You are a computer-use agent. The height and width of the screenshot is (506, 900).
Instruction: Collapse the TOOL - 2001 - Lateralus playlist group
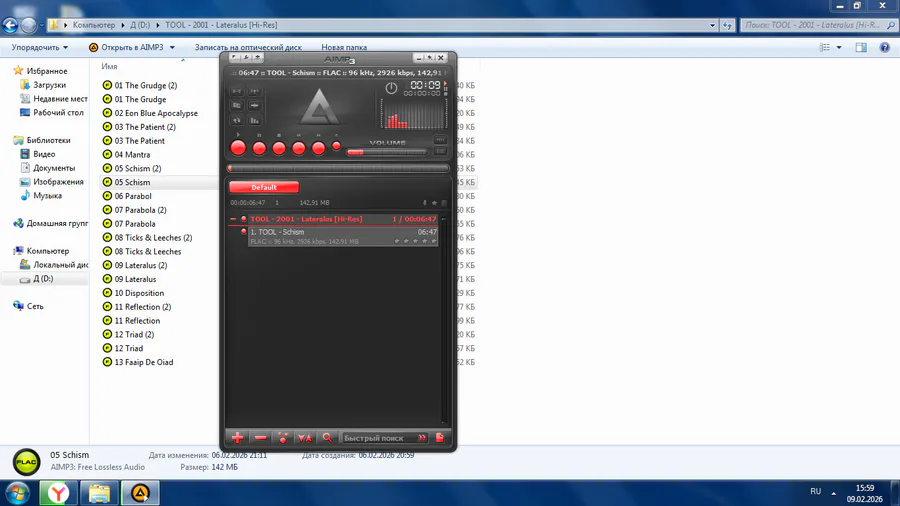point(233,219)
